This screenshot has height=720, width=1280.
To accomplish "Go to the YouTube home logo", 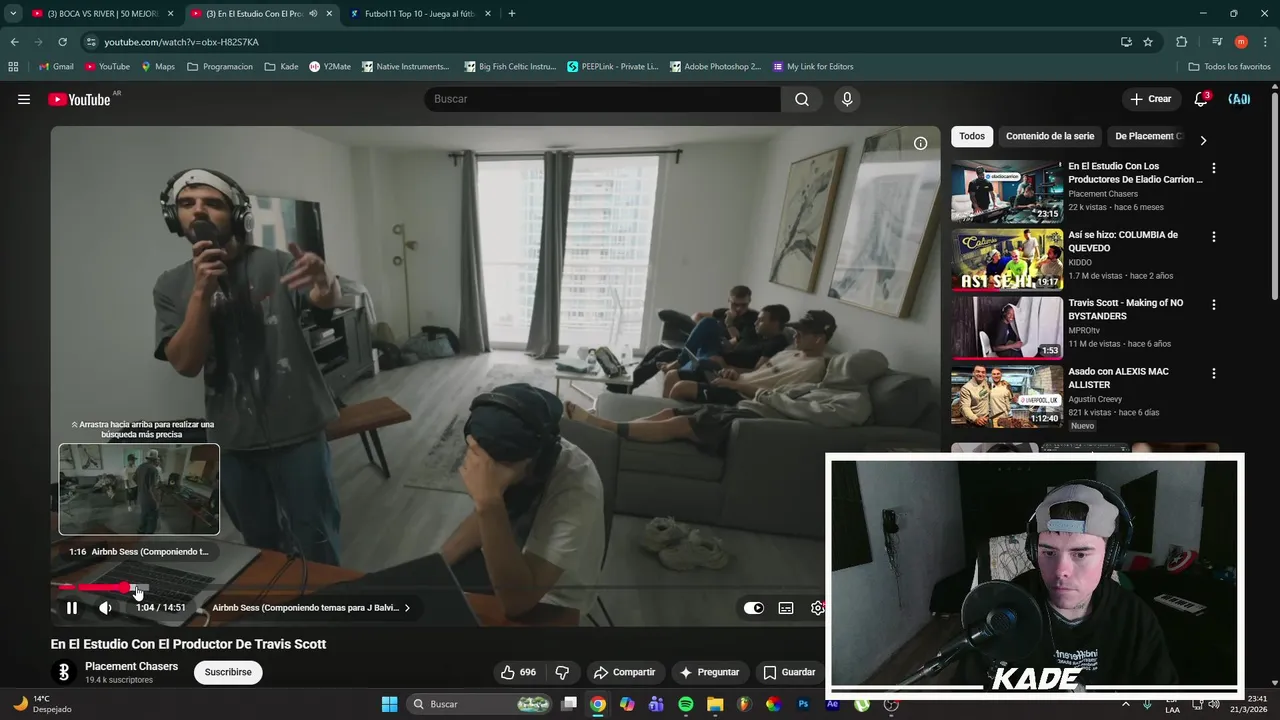I will click(80, 99).
